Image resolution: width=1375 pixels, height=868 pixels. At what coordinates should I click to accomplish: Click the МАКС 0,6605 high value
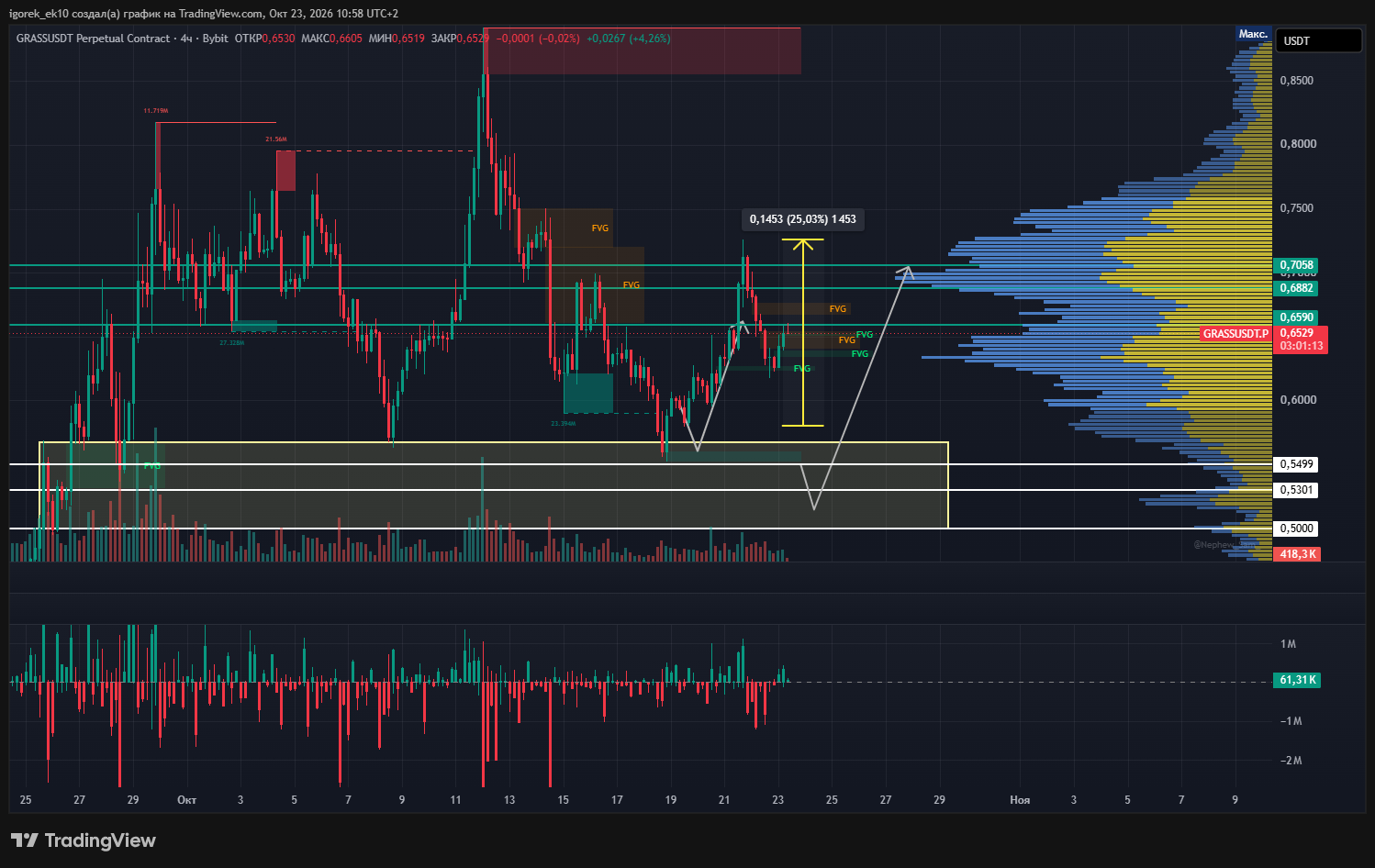[x=331, y=39]
